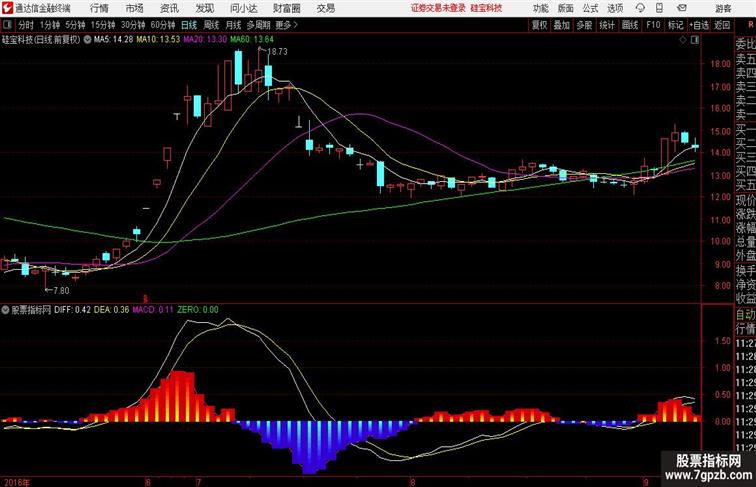Click the 画线 drawing tool button
This screenshot has width=756, height=487.
click(x=630, y=25)
